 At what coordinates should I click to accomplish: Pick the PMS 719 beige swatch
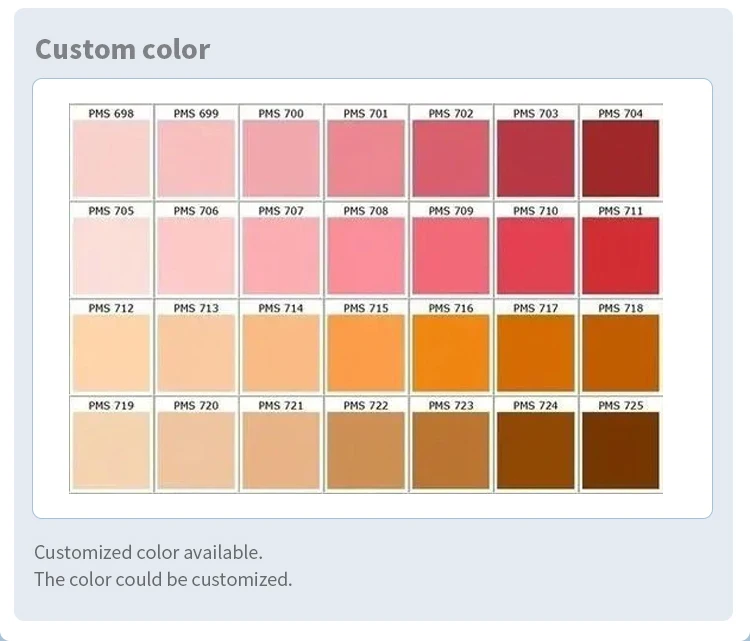[111, 451]
